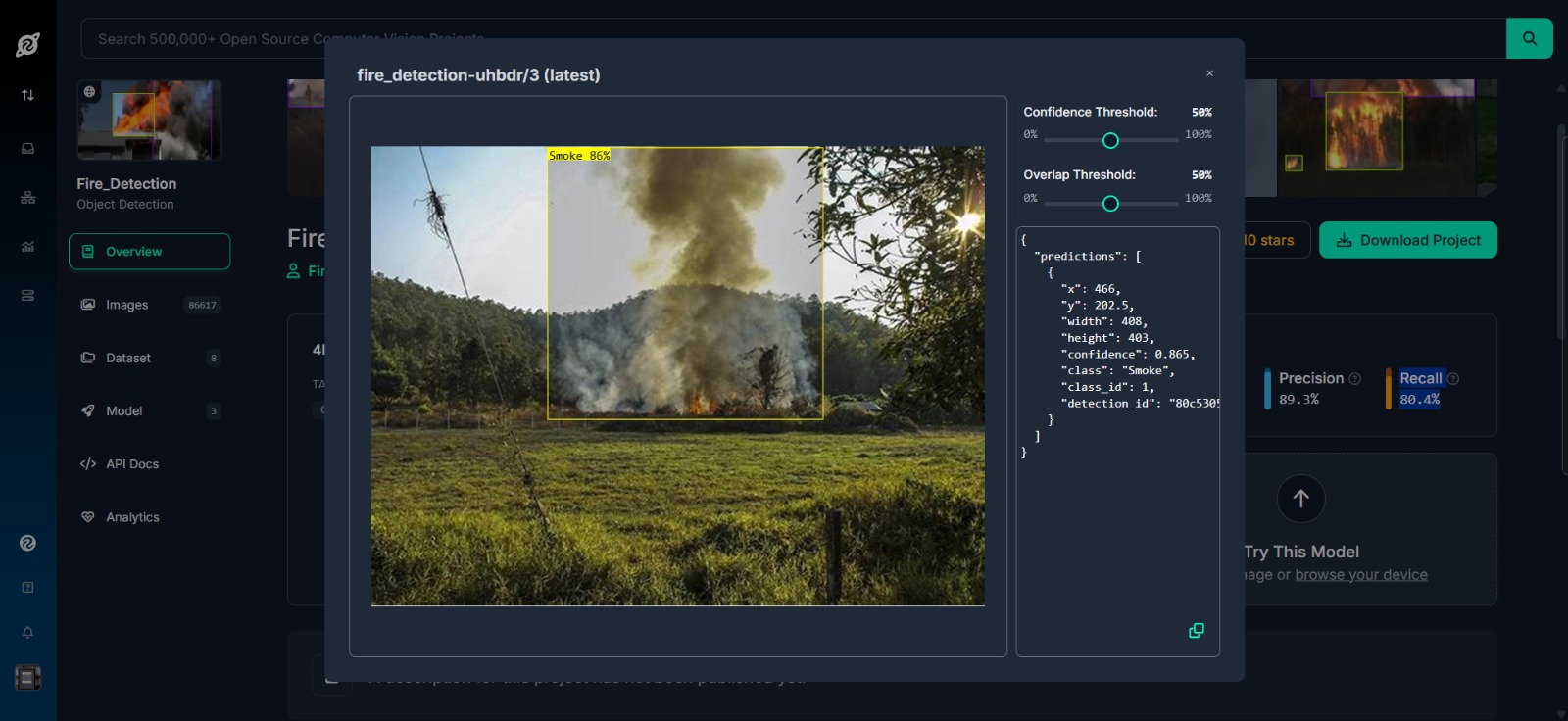Adjust the Confidence Threshold slider handle

[x=1110, y=141]
